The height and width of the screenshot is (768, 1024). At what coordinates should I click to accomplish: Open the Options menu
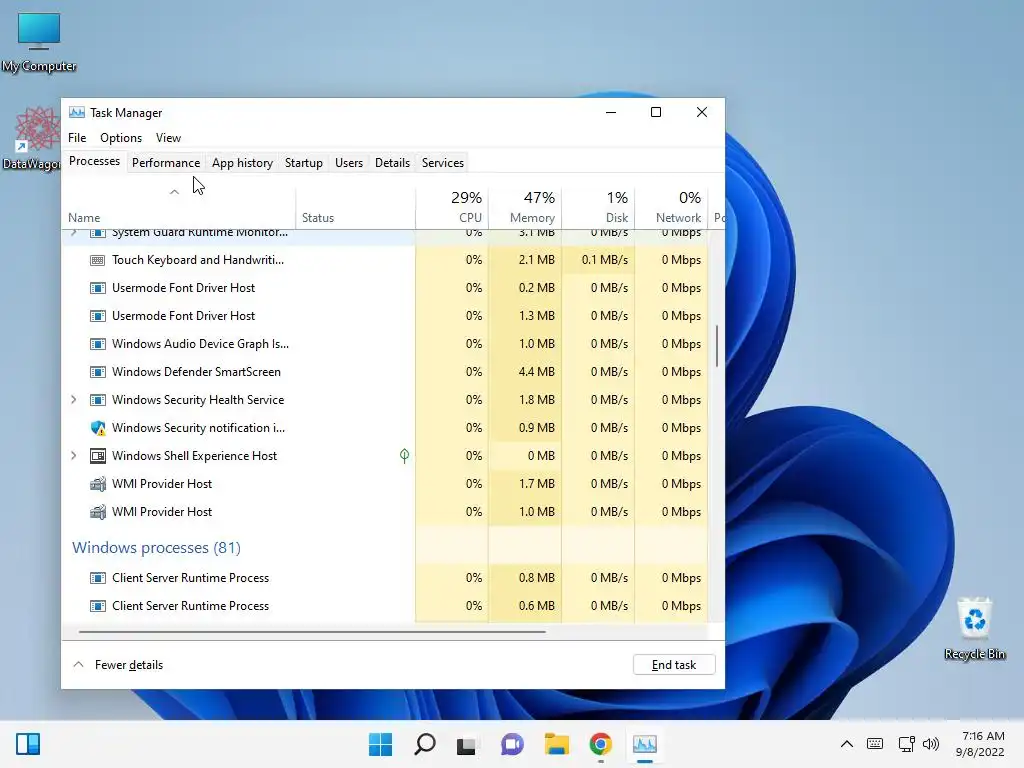click(121, 138)
